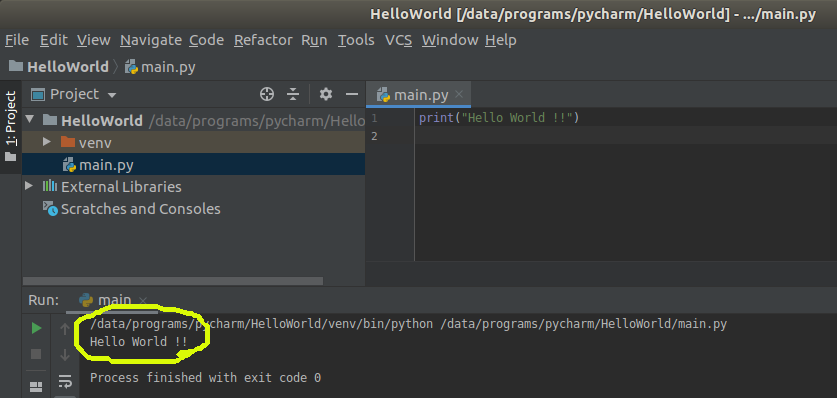The width and height of the screenshot is (837, 398).
Task: Place cursor on empty line 2
Action: click(x=626, y=136)
